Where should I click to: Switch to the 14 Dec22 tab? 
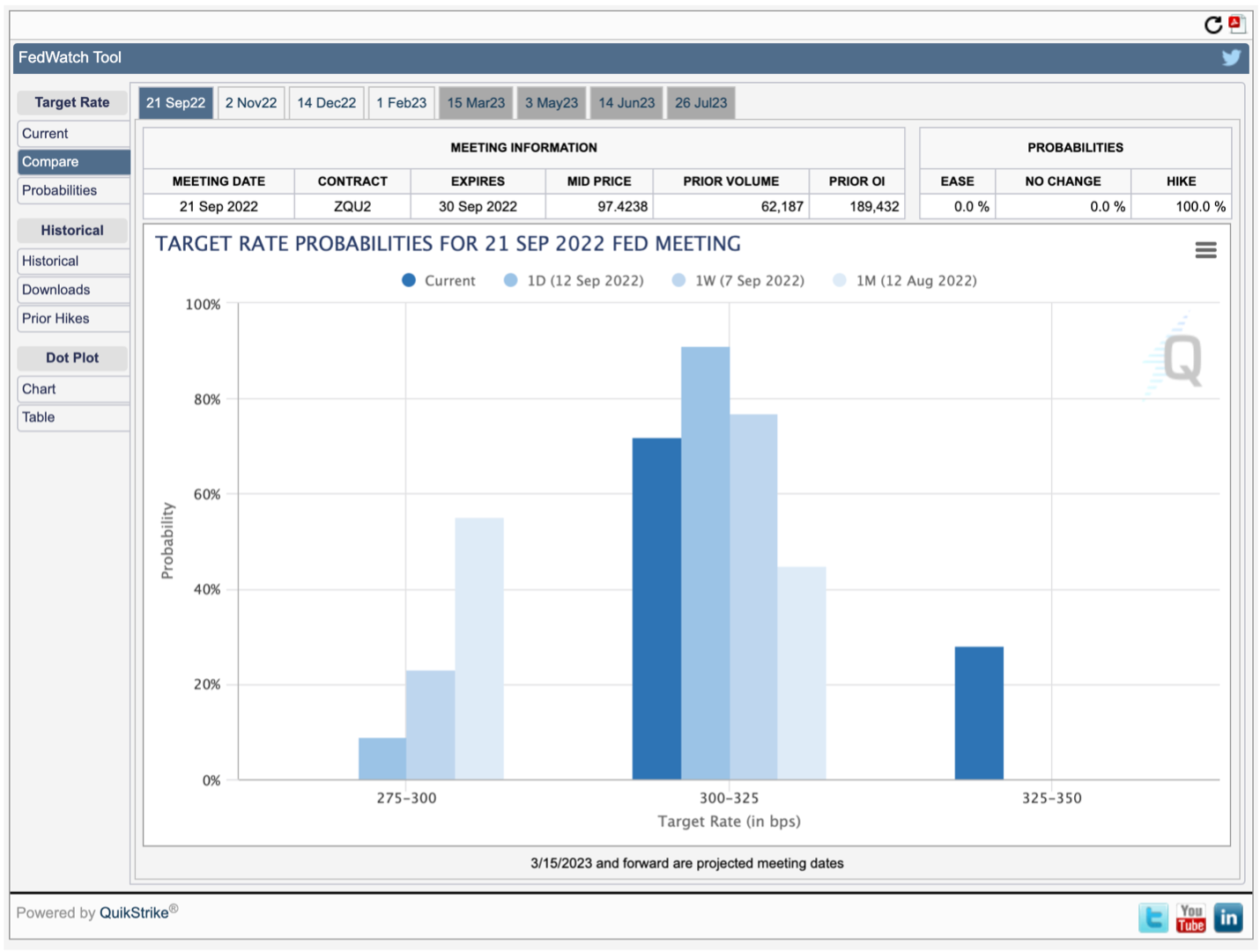(x=326, y=103)
